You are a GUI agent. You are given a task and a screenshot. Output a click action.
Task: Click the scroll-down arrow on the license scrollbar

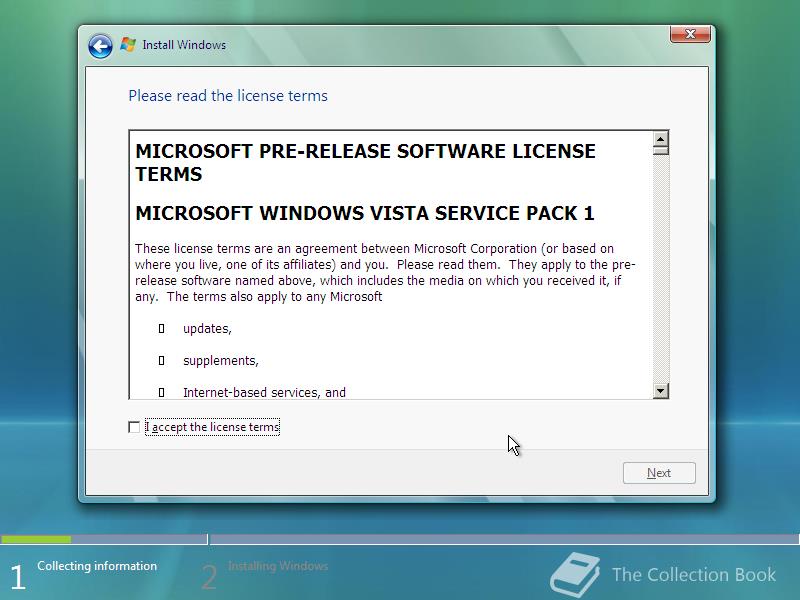tap(659, 390)
